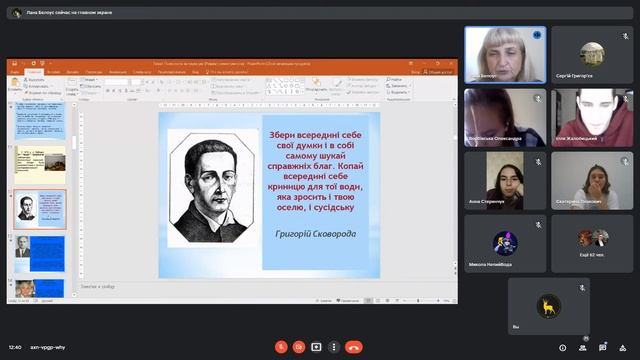Screen dimensions: 640x360
Task: Click Comments (Примечания) in status bar
Action: 348,301
